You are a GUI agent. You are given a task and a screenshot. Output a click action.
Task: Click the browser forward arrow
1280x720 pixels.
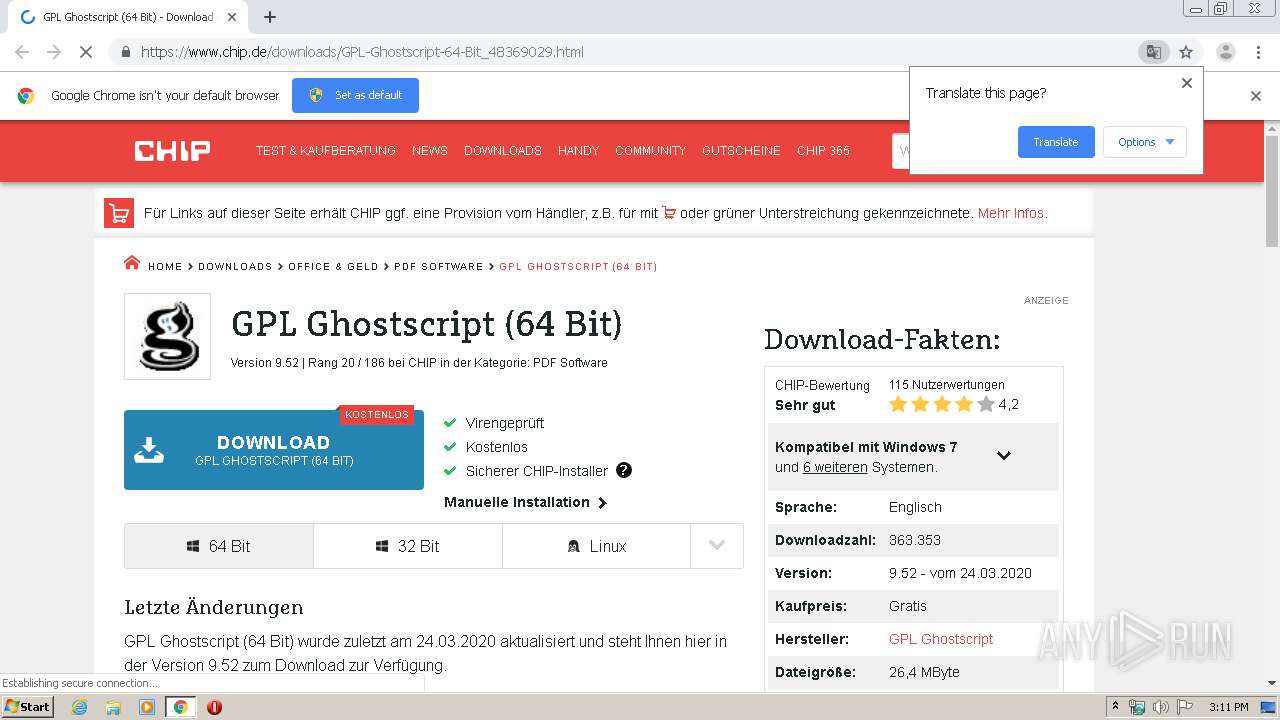click(x=54, y=52)
